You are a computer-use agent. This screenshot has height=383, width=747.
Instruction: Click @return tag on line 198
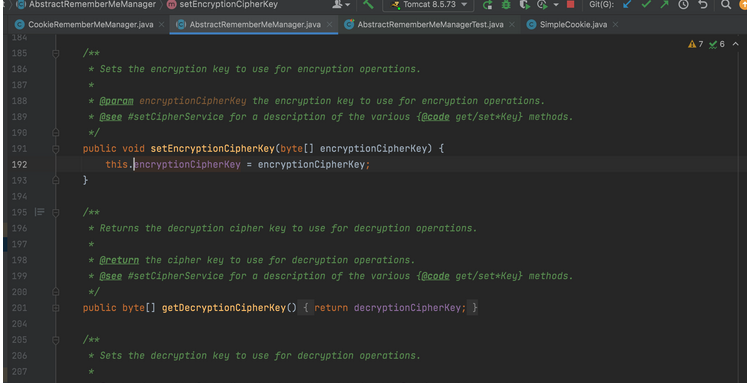(x=119, y=260)
